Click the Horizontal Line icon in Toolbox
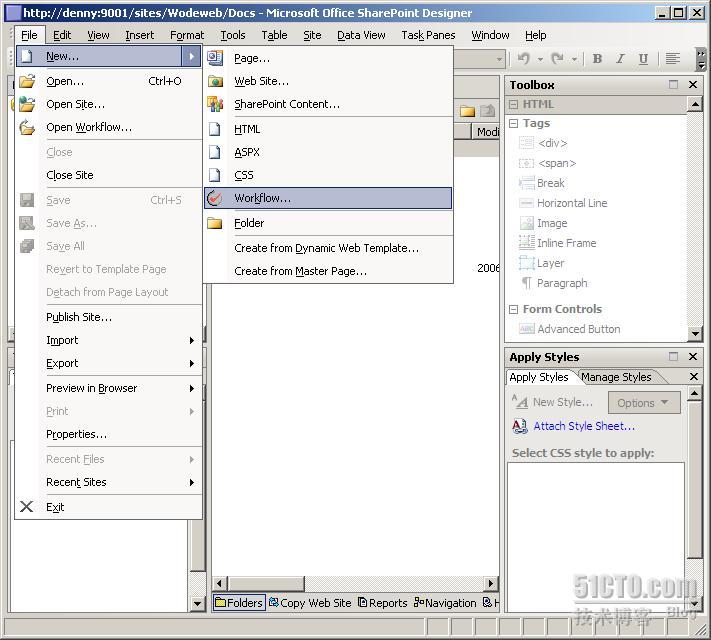 pos(526,203)
